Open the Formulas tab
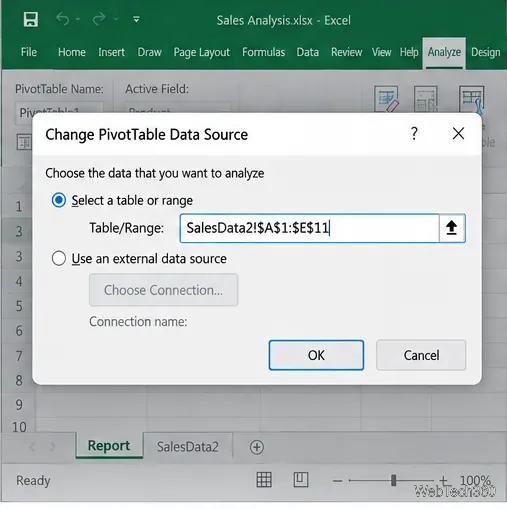 click(263, 52)
